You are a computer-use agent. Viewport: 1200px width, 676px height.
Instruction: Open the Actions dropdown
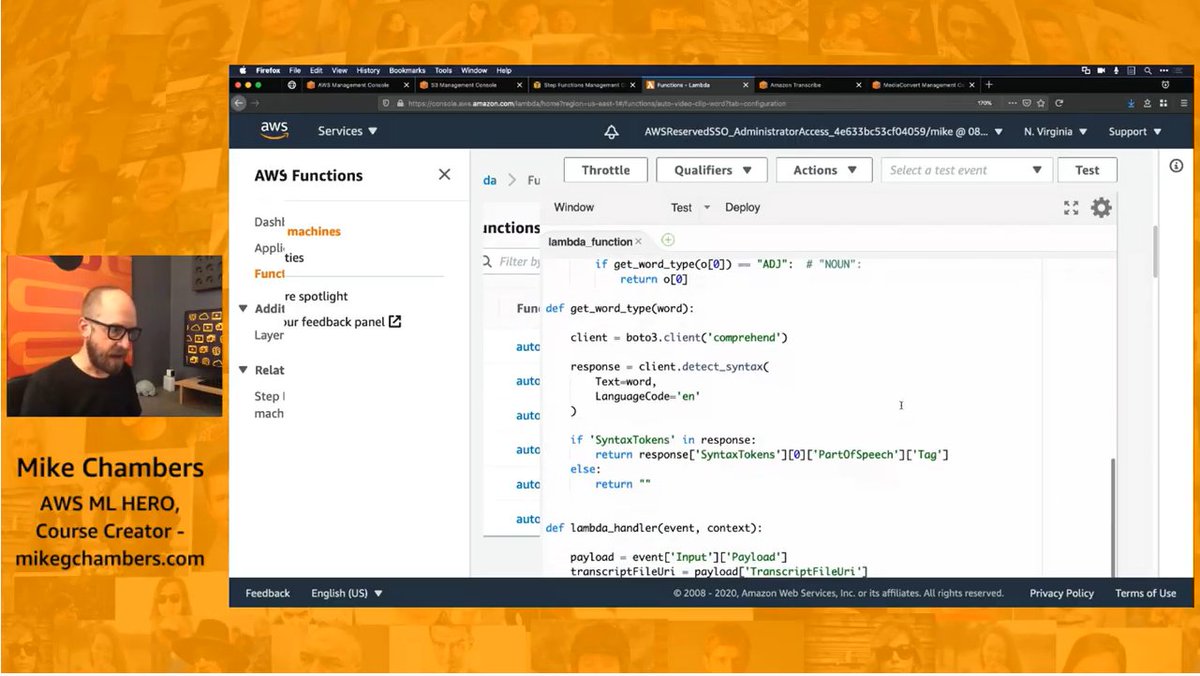coord(824,170)
